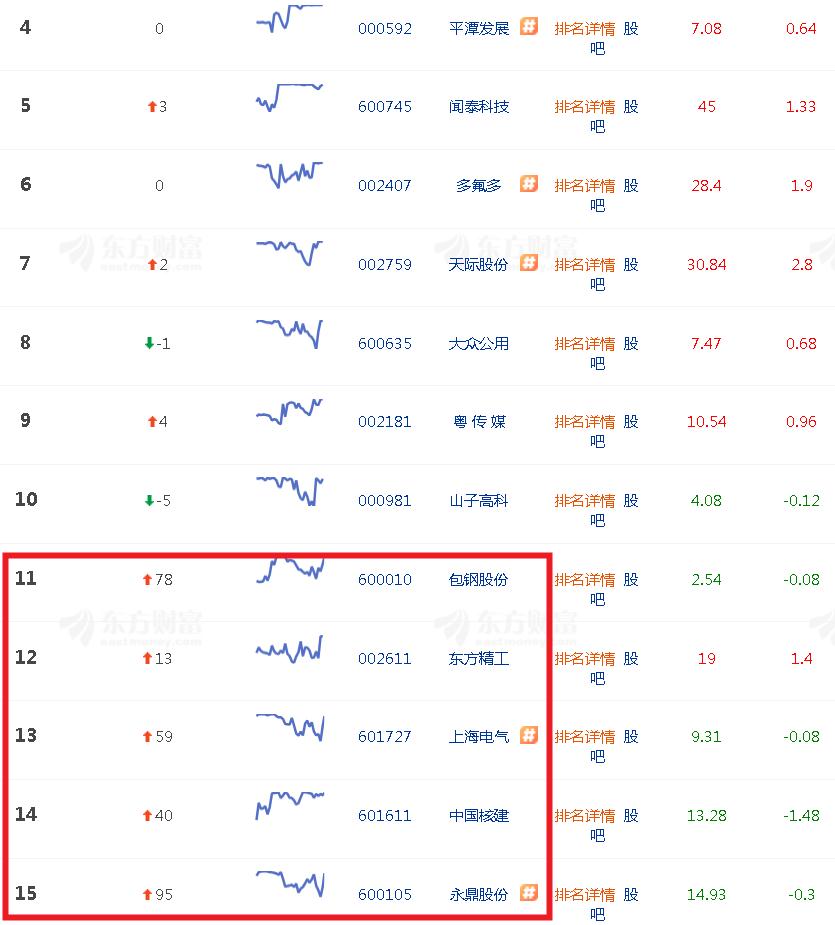Image resolution: width=835 pixels, height=925 pixels.
Task: Click the # icon next to 永鼎股份
Action: [529, 893]
